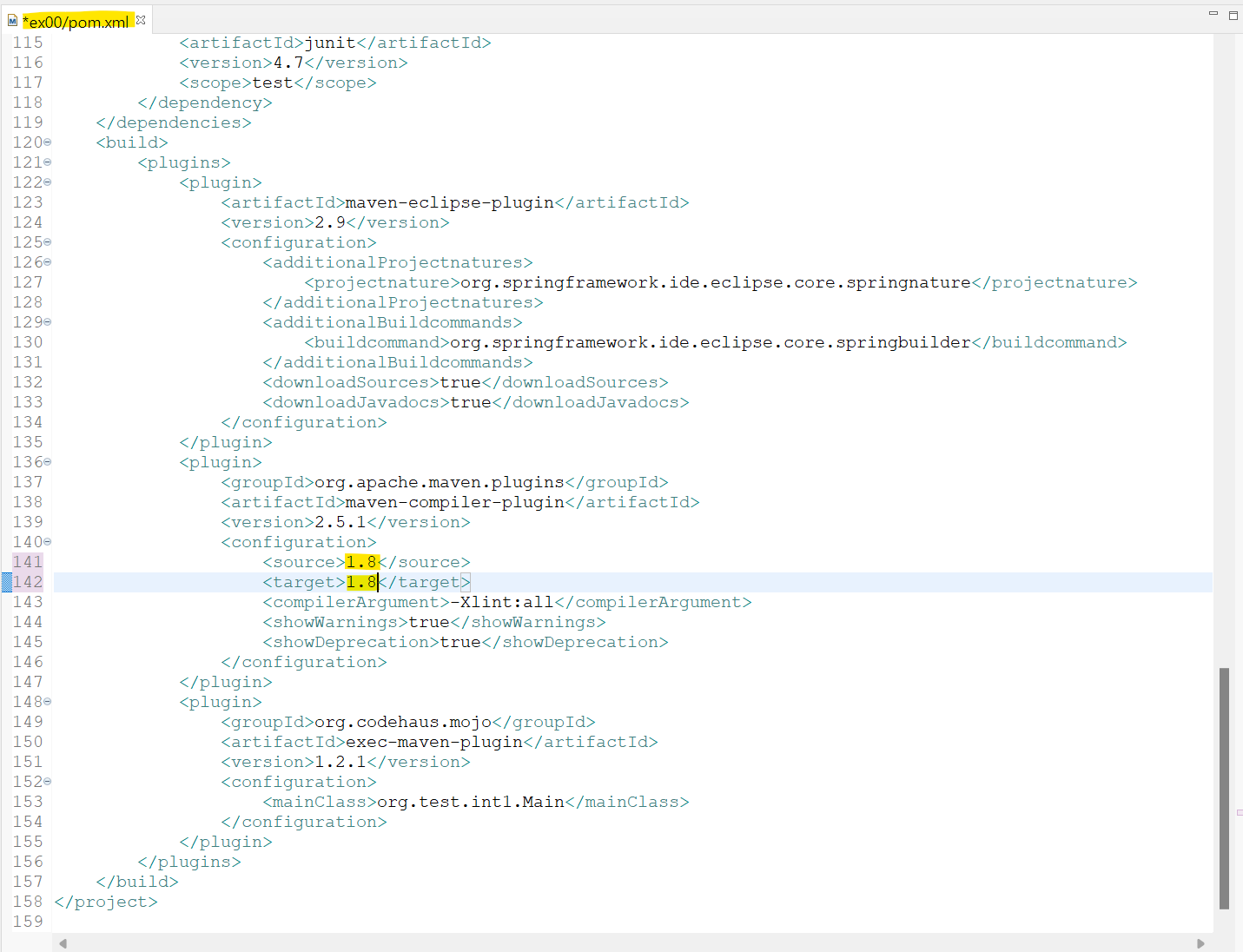Collapse the configuration element at line 125

(x=48, y=242)
